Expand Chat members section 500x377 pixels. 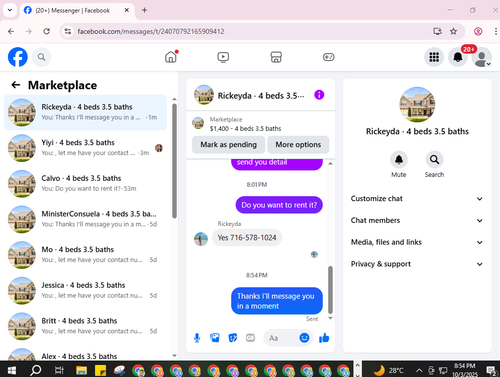417,220
